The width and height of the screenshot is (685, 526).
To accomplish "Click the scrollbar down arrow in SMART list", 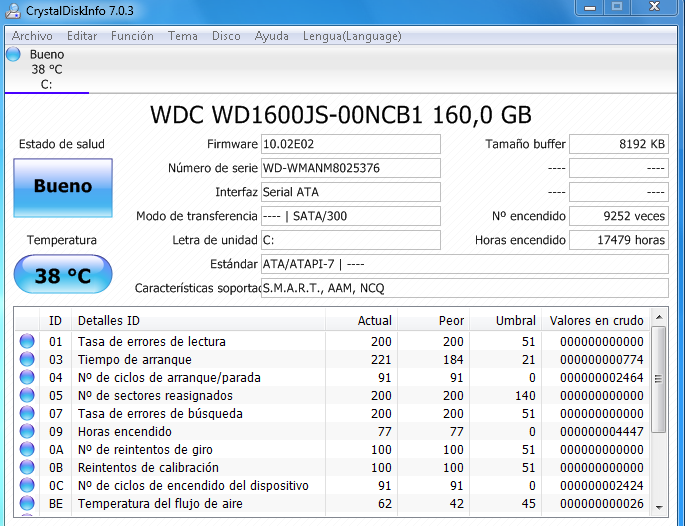I will (659, 507).
